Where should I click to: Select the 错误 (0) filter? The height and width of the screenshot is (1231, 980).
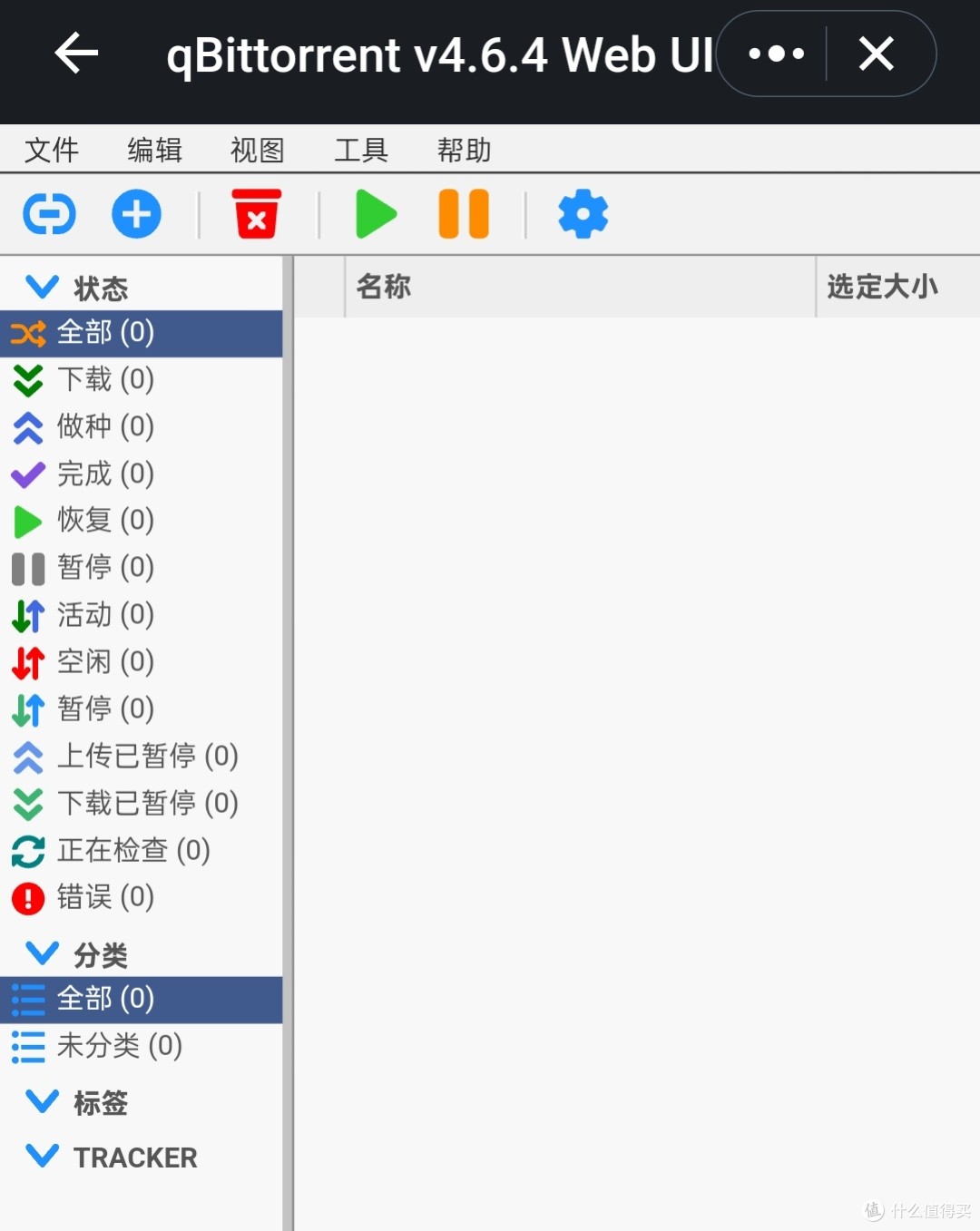[142, 899]
